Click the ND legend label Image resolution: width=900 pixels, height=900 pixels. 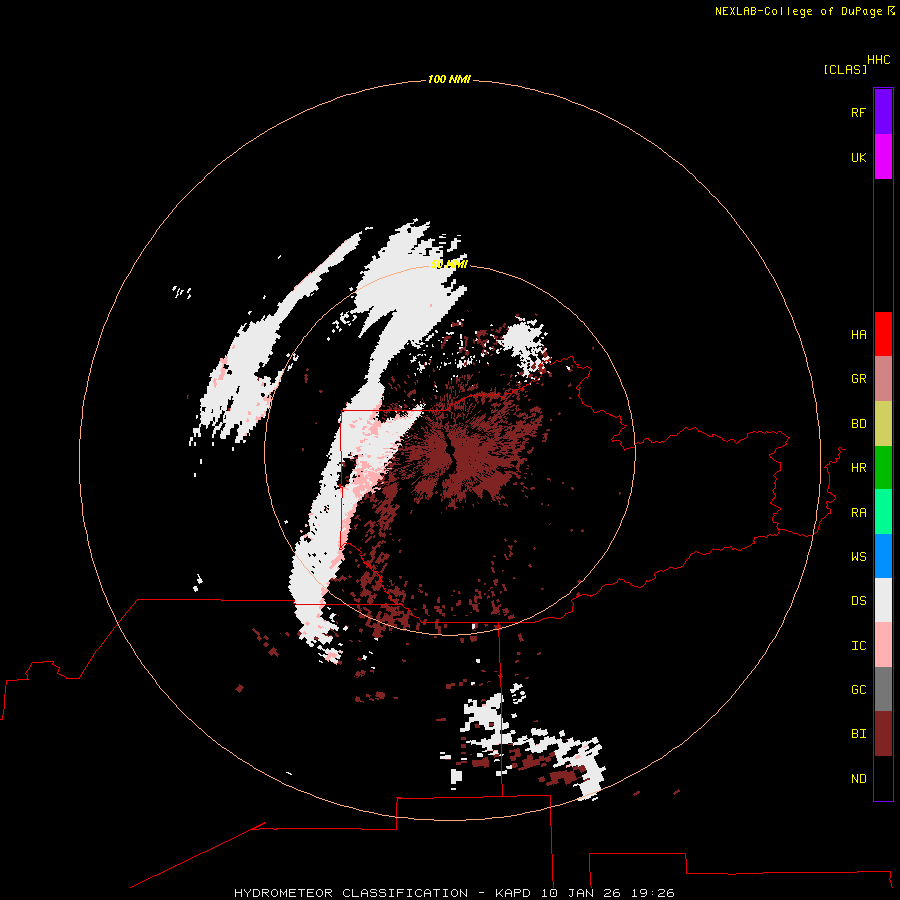pyautogui.click(x=858, y=779)
